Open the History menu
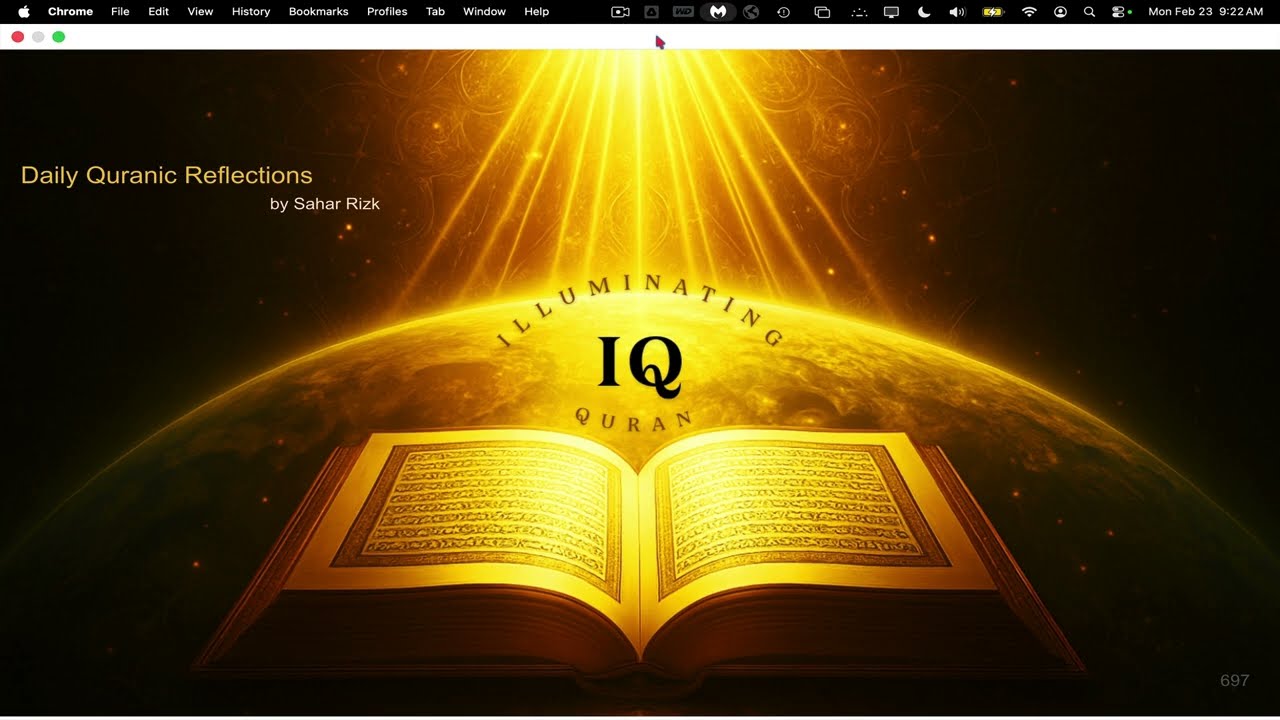 click(x=251, y=12)
